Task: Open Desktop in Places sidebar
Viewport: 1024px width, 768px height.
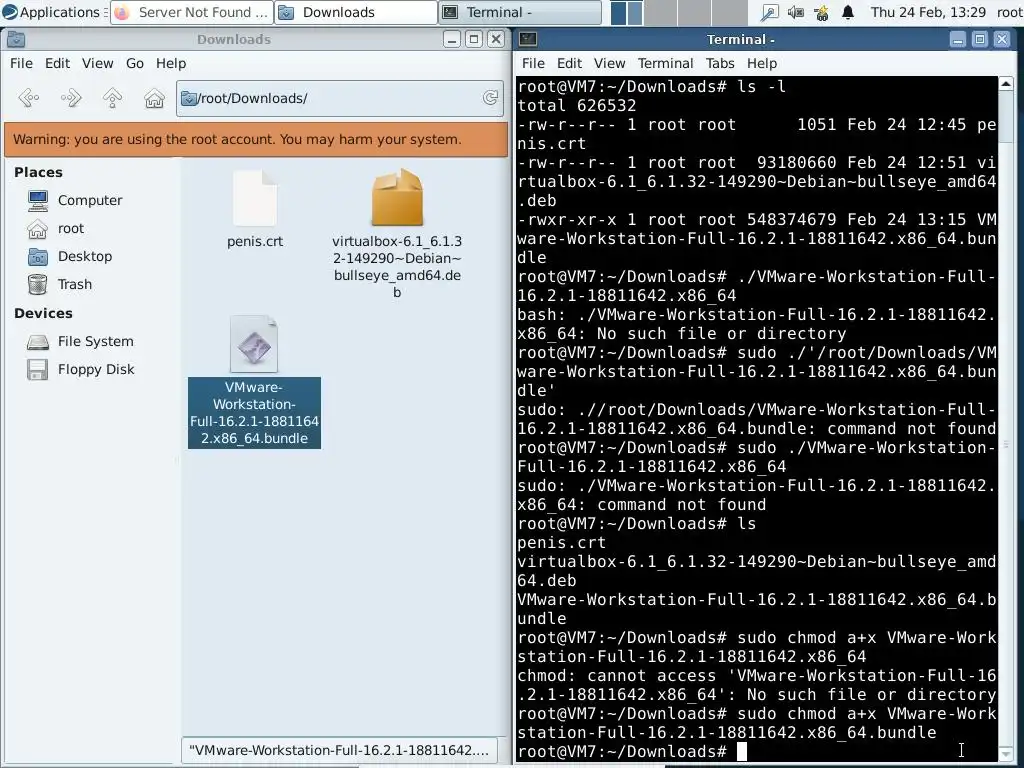Action: (71, 257)
